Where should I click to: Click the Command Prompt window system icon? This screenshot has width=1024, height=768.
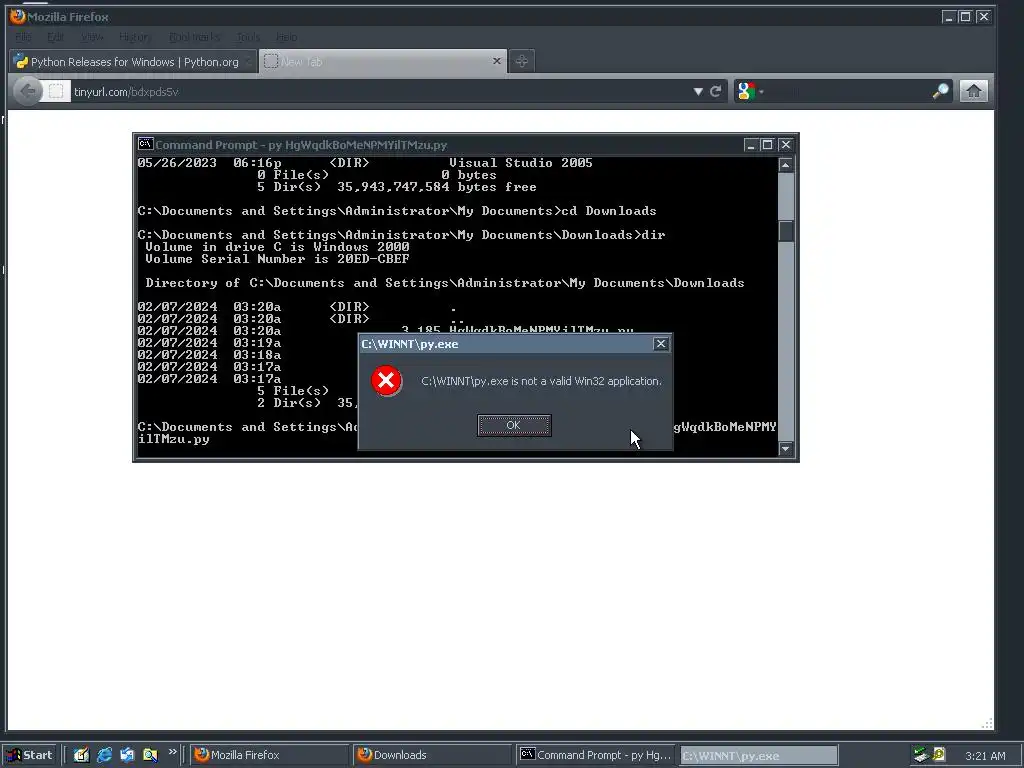click(146, 144)
